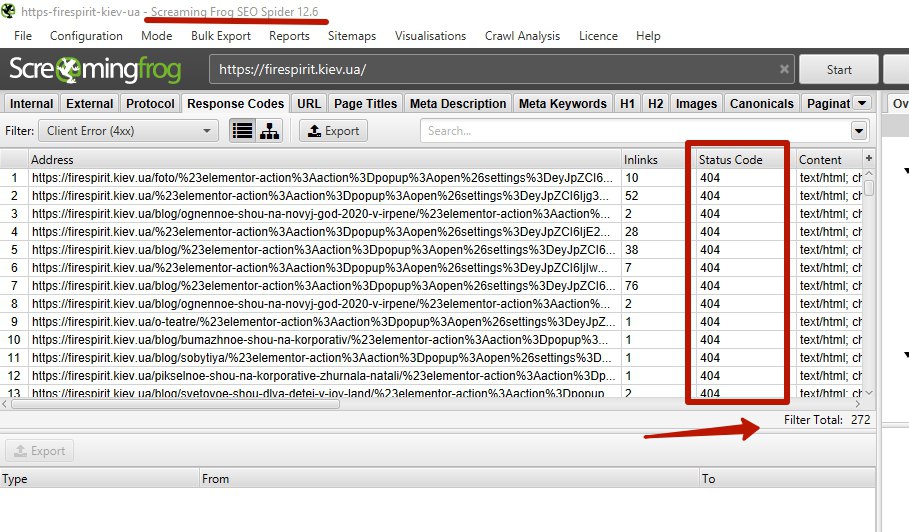Click row number 8 in the table
The width and height of the screenshot is (909, 532).
pyautogui.click(x=14, y=304)
